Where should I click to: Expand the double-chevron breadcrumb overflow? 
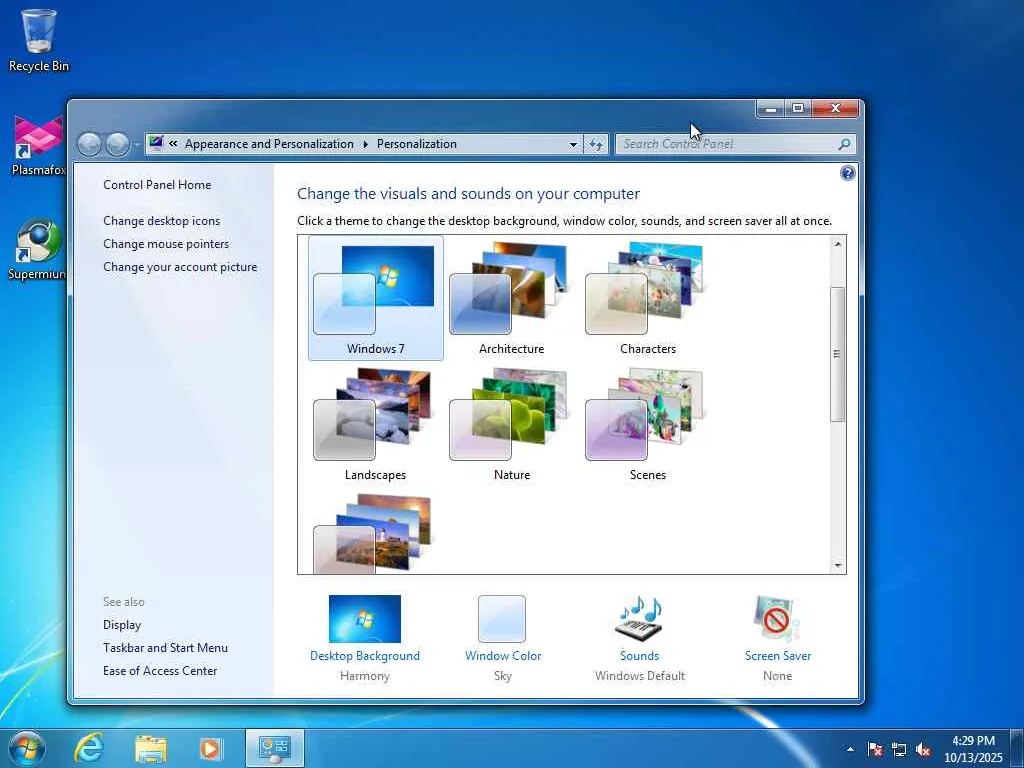173,144
